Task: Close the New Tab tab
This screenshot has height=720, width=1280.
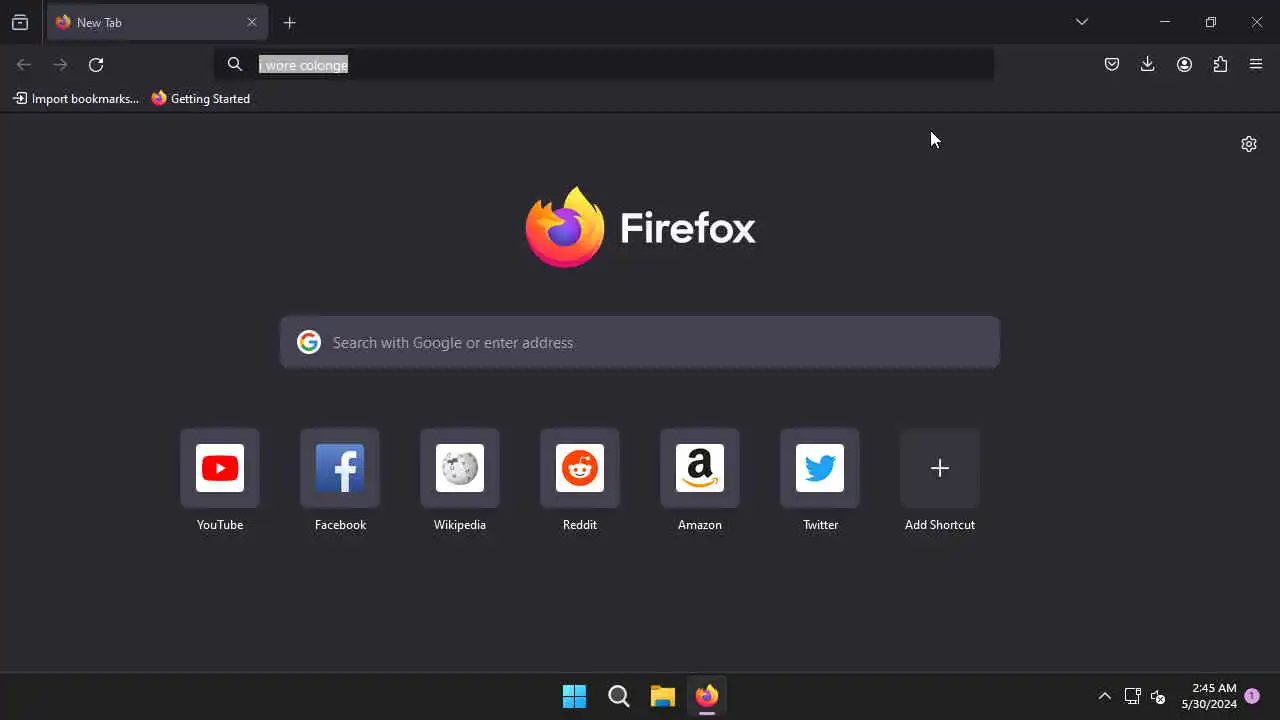Action: click(x=252, y=22)
